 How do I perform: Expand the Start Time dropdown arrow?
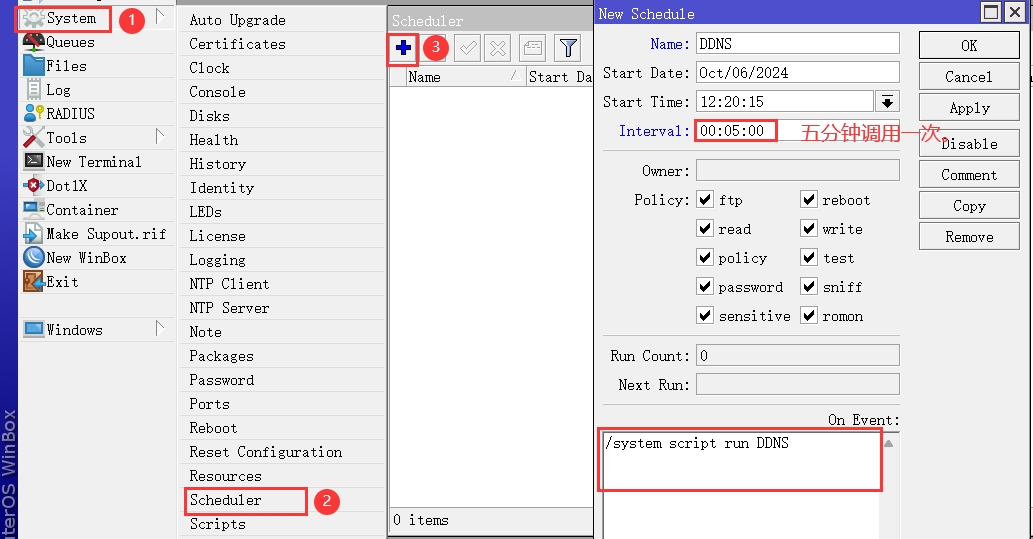(886, 102)
